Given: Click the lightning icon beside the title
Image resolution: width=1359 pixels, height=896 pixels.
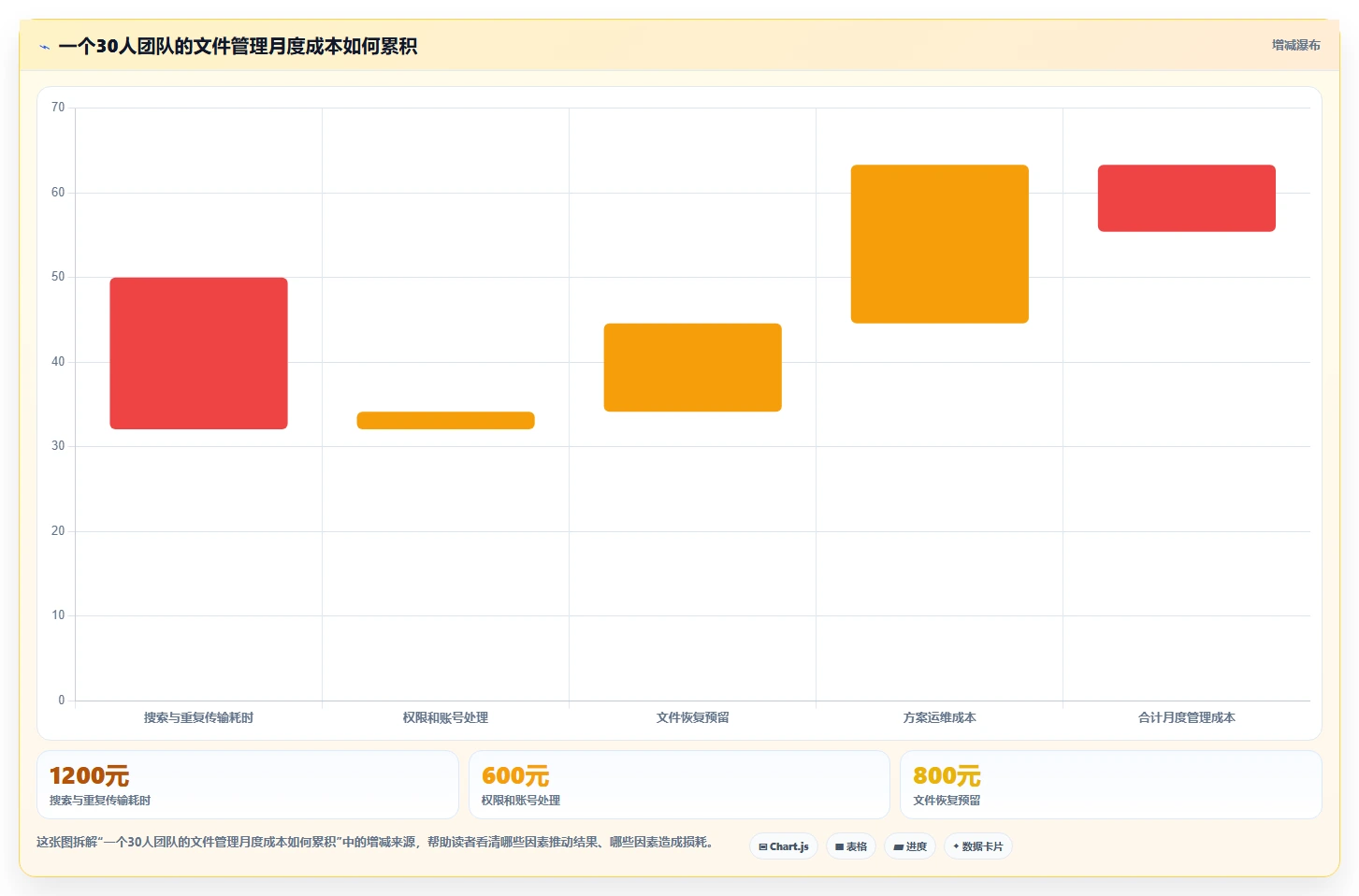Looking at the screenshot, I should [x=44, y=47].
